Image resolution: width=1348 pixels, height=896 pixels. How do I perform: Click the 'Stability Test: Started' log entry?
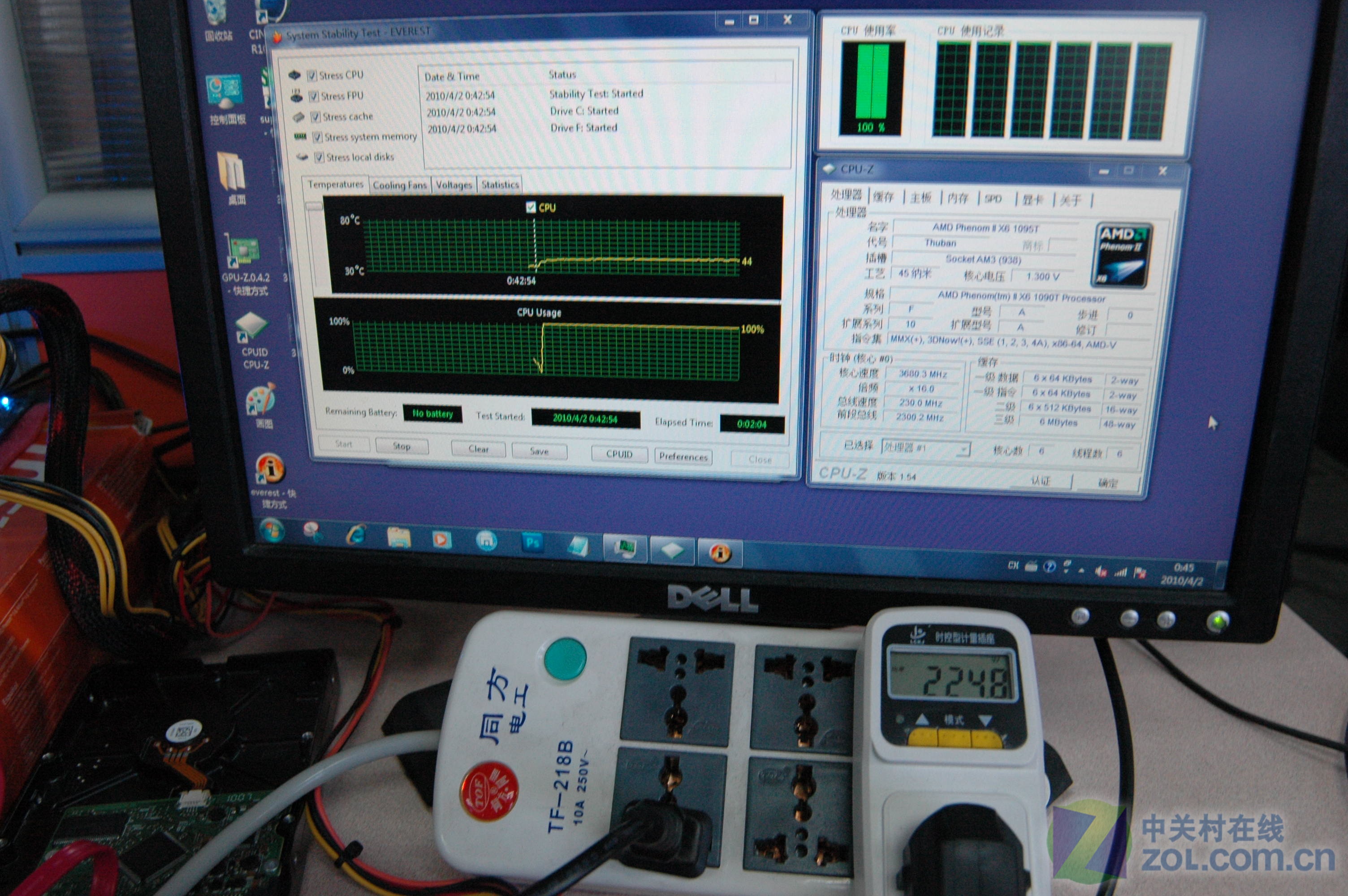click(x=596, y=94)
